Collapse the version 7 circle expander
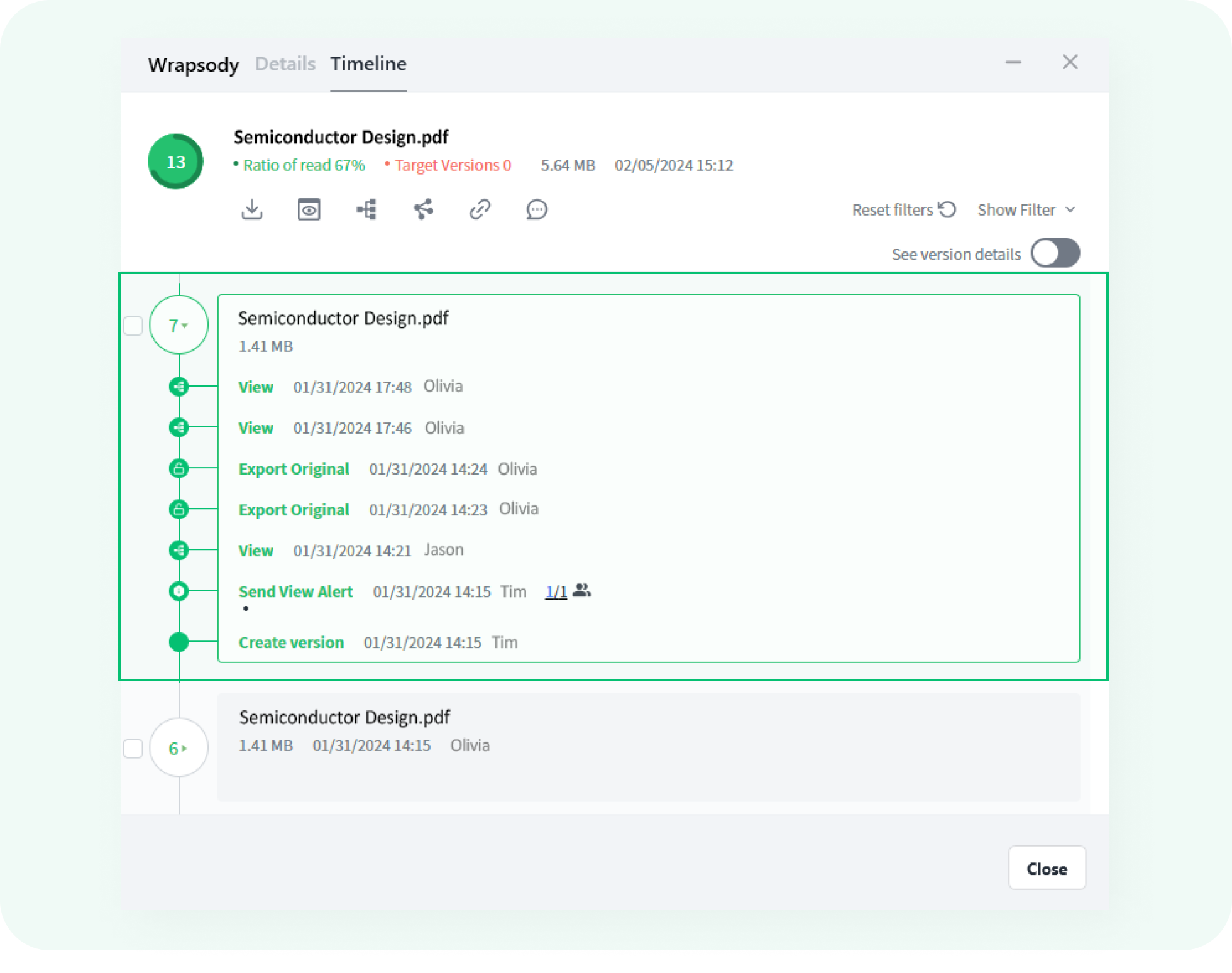The image size is (1232, 973). [179, 325]
